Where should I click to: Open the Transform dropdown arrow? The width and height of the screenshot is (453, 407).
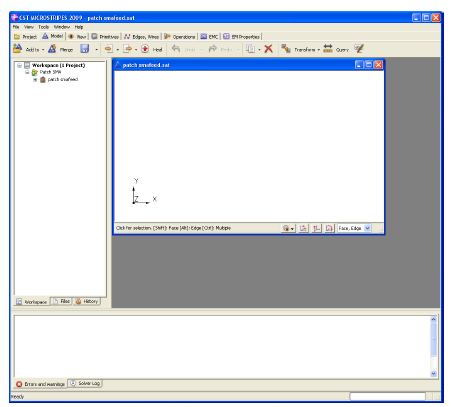[319, 50]
